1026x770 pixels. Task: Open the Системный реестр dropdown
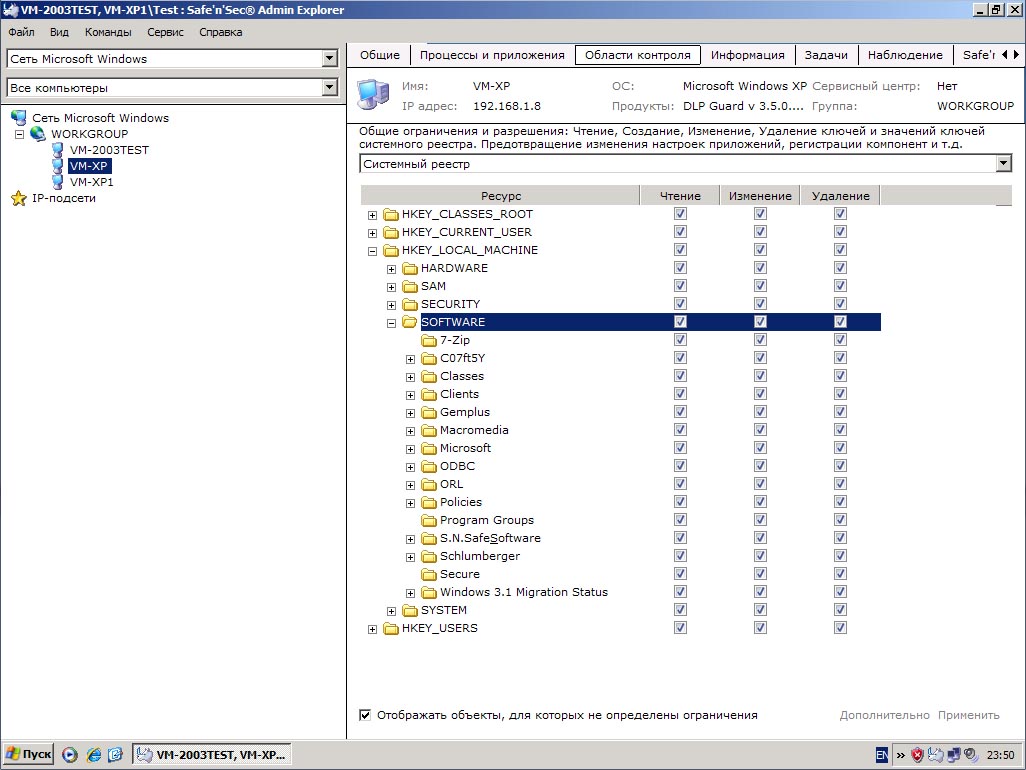pos(1003,164)
